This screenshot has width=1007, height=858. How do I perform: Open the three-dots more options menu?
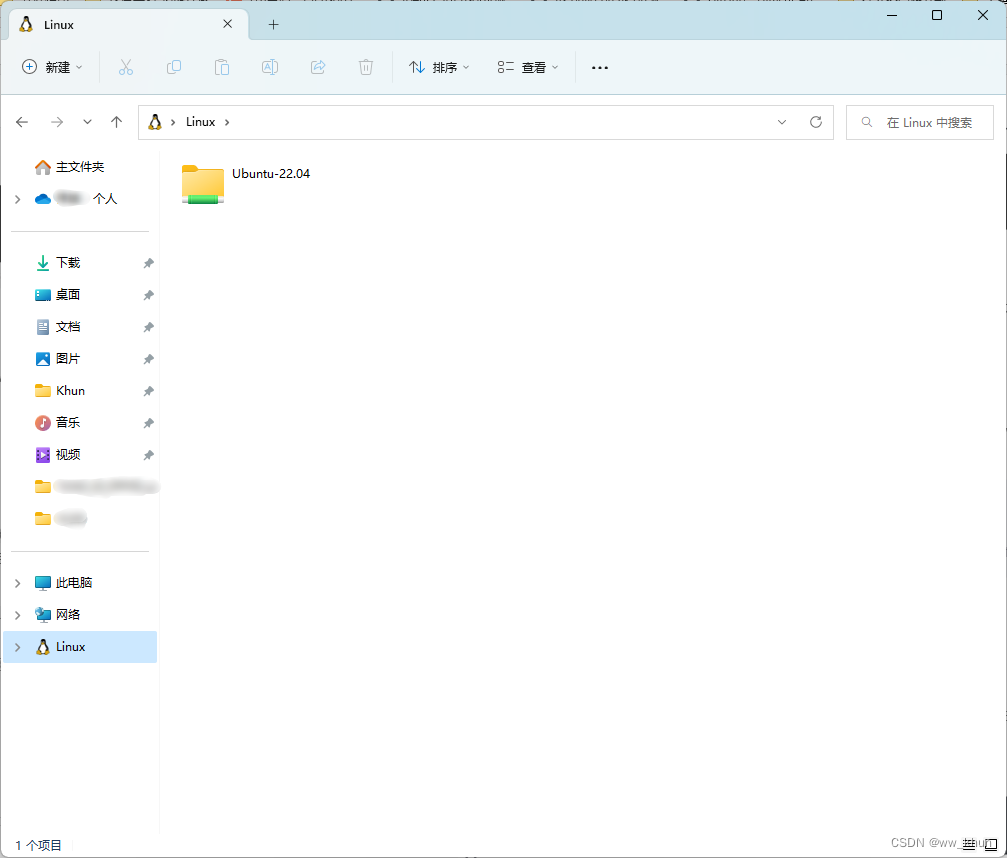(x=600, y=67)
